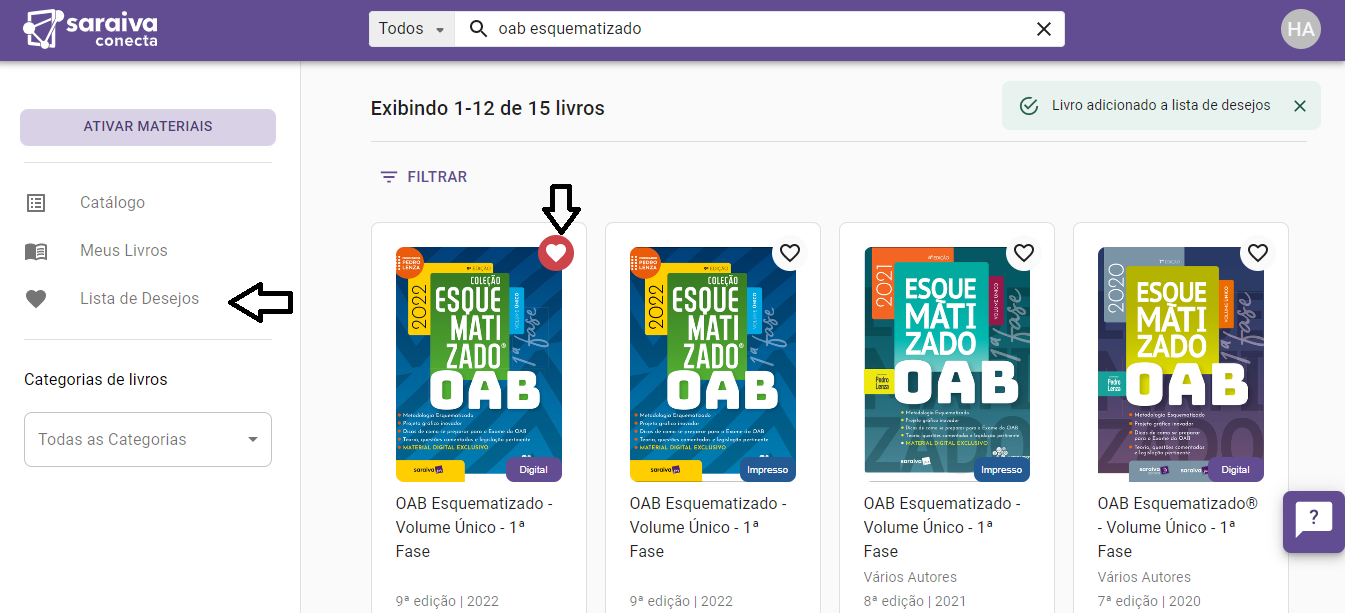Viewport: 1345px width, 613px height.
Task: Open the help chat bubble button
Action: [1313, 521]
